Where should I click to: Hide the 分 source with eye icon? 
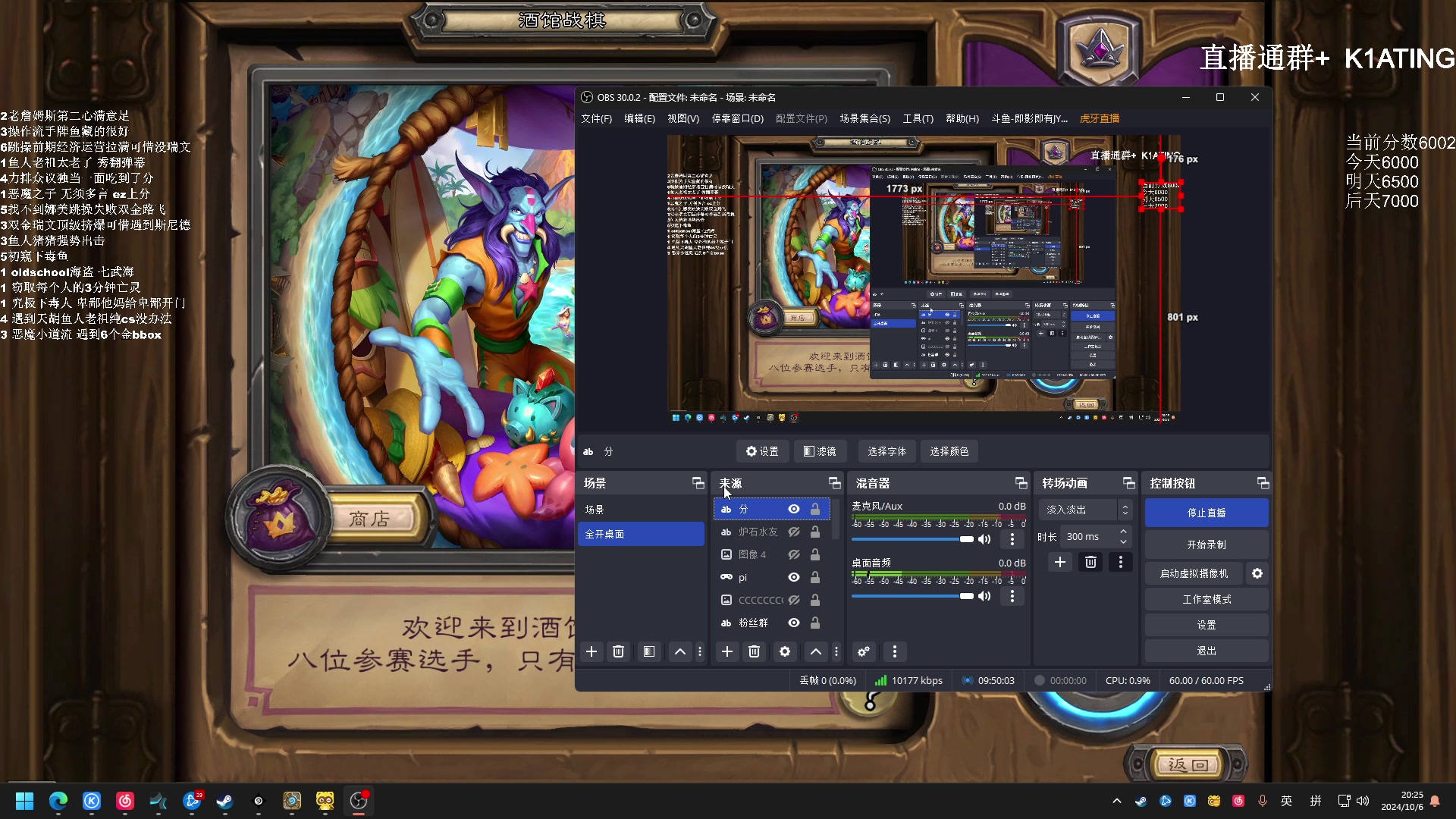coord(794,509)
